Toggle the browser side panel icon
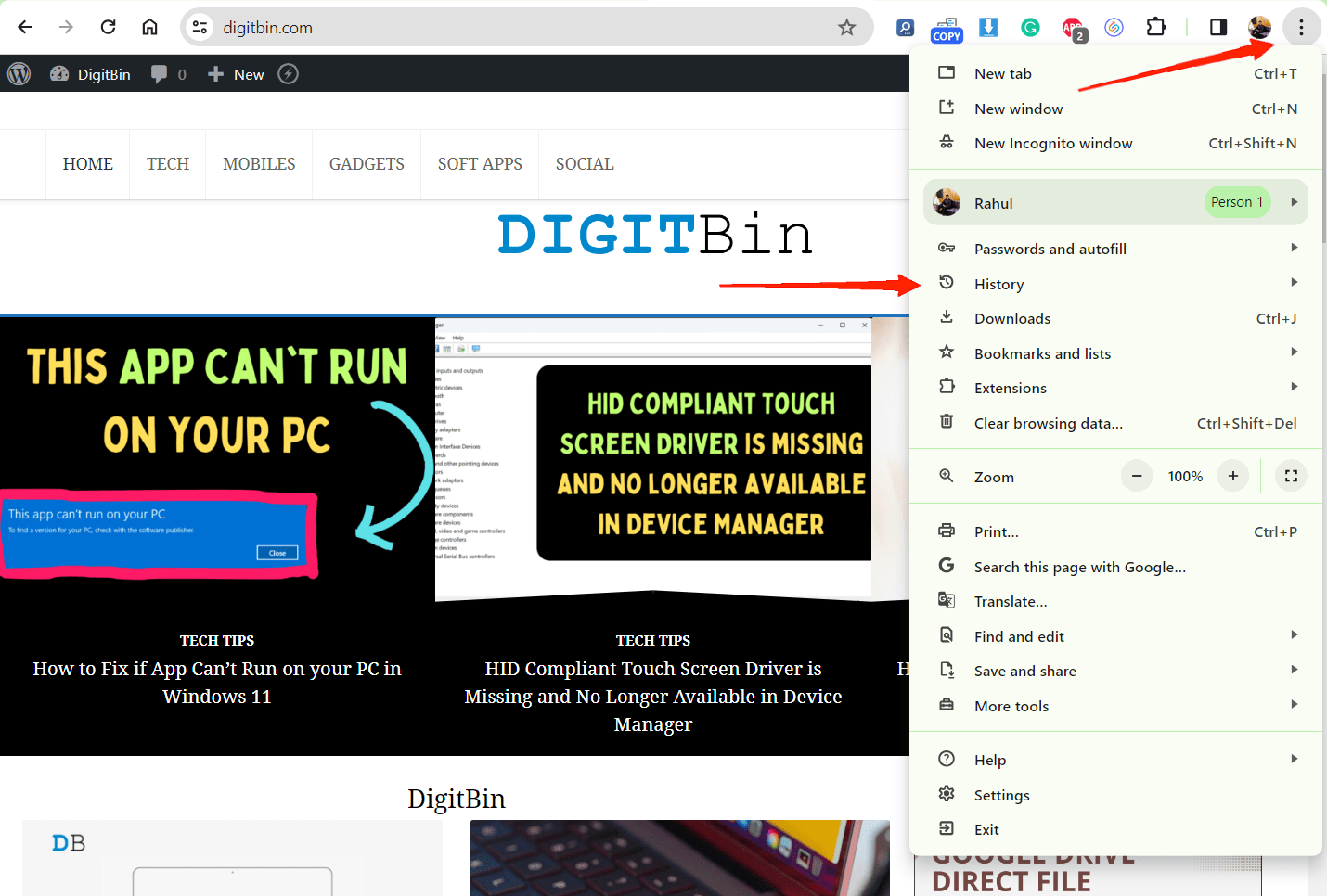Viewport: 1327px width, 896px height. point(1218,27)
